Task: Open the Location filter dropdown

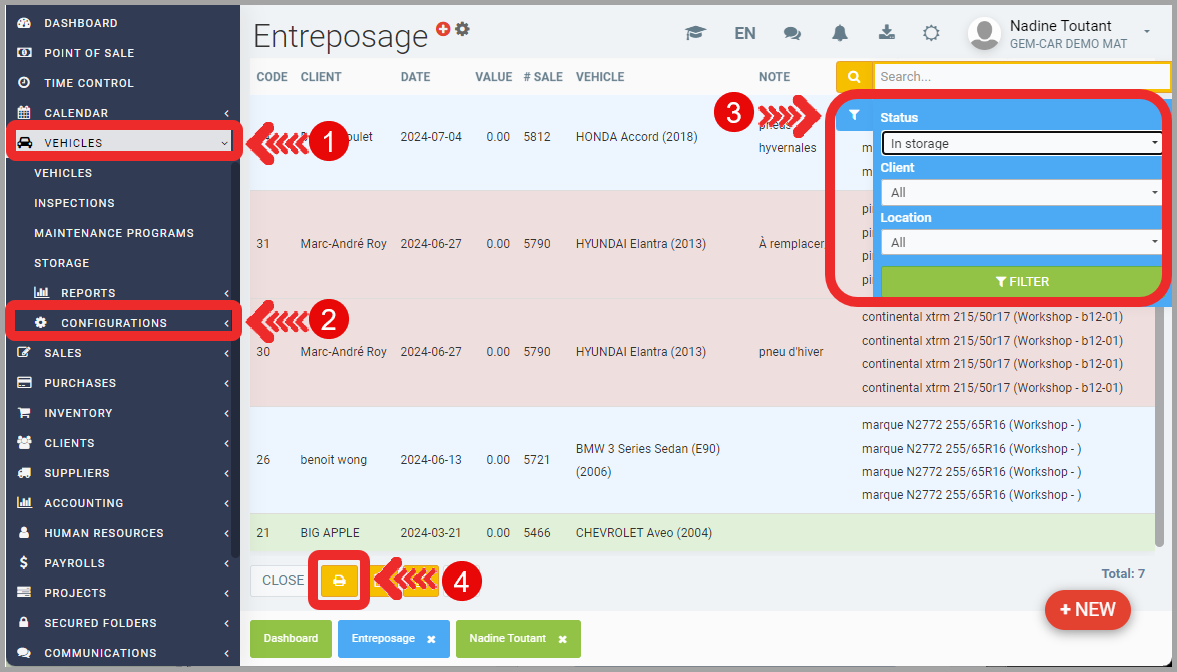Action: (1020, 242)
